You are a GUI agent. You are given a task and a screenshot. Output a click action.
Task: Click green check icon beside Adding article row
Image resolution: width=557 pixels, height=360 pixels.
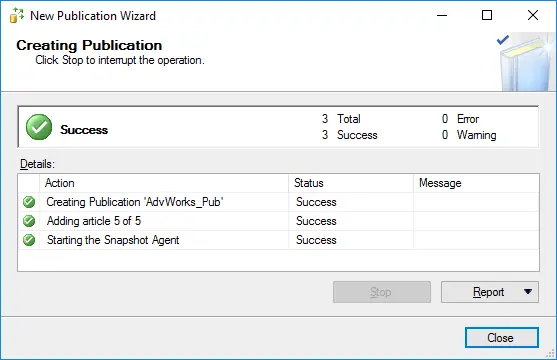point(29,221)
